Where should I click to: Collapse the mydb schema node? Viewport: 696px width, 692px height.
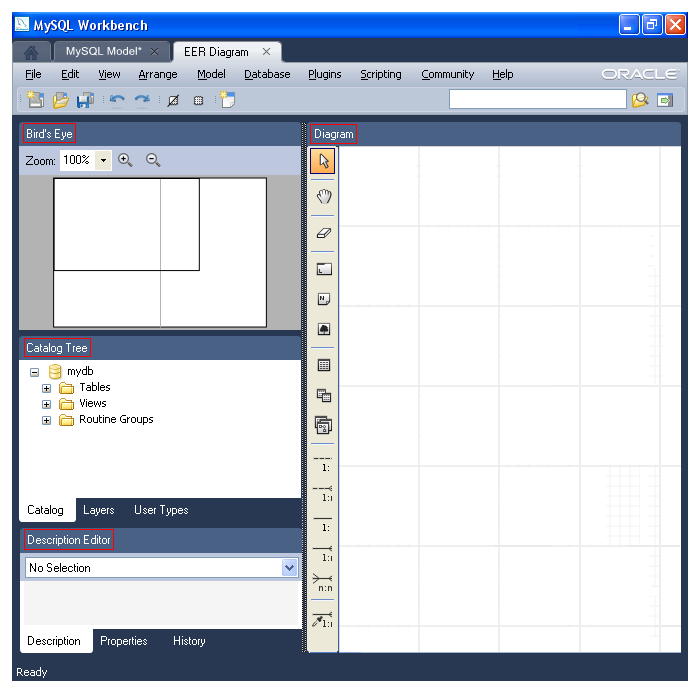pyautogui.click(x=35, y=372)
